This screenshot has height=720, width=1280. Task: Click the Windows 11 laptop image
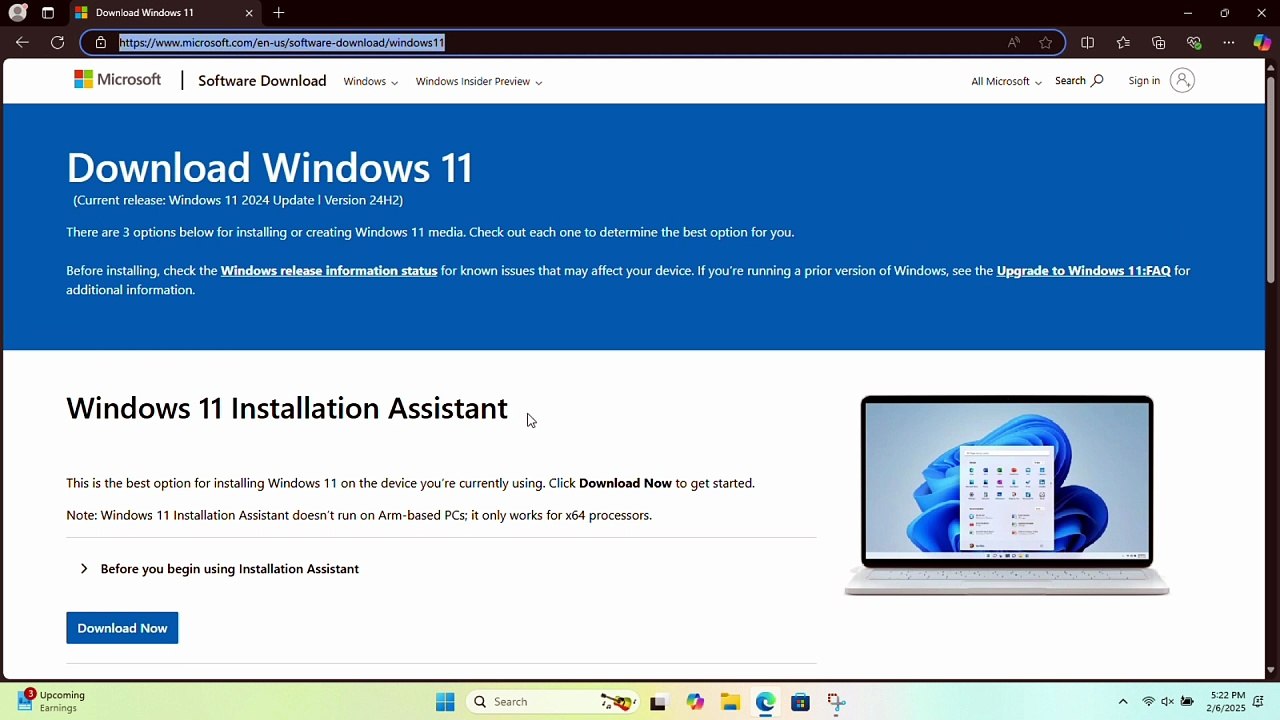pyautogui.click(x=1007, y=495)
